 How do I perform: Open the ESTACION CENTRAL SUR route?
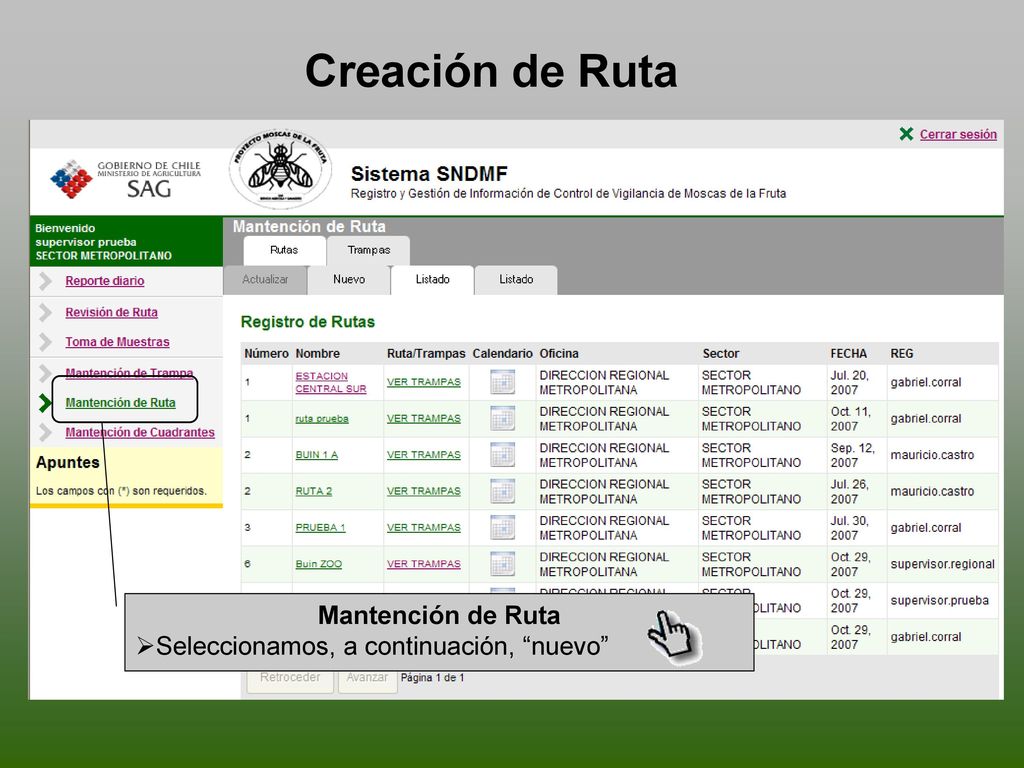click(330, 382)
